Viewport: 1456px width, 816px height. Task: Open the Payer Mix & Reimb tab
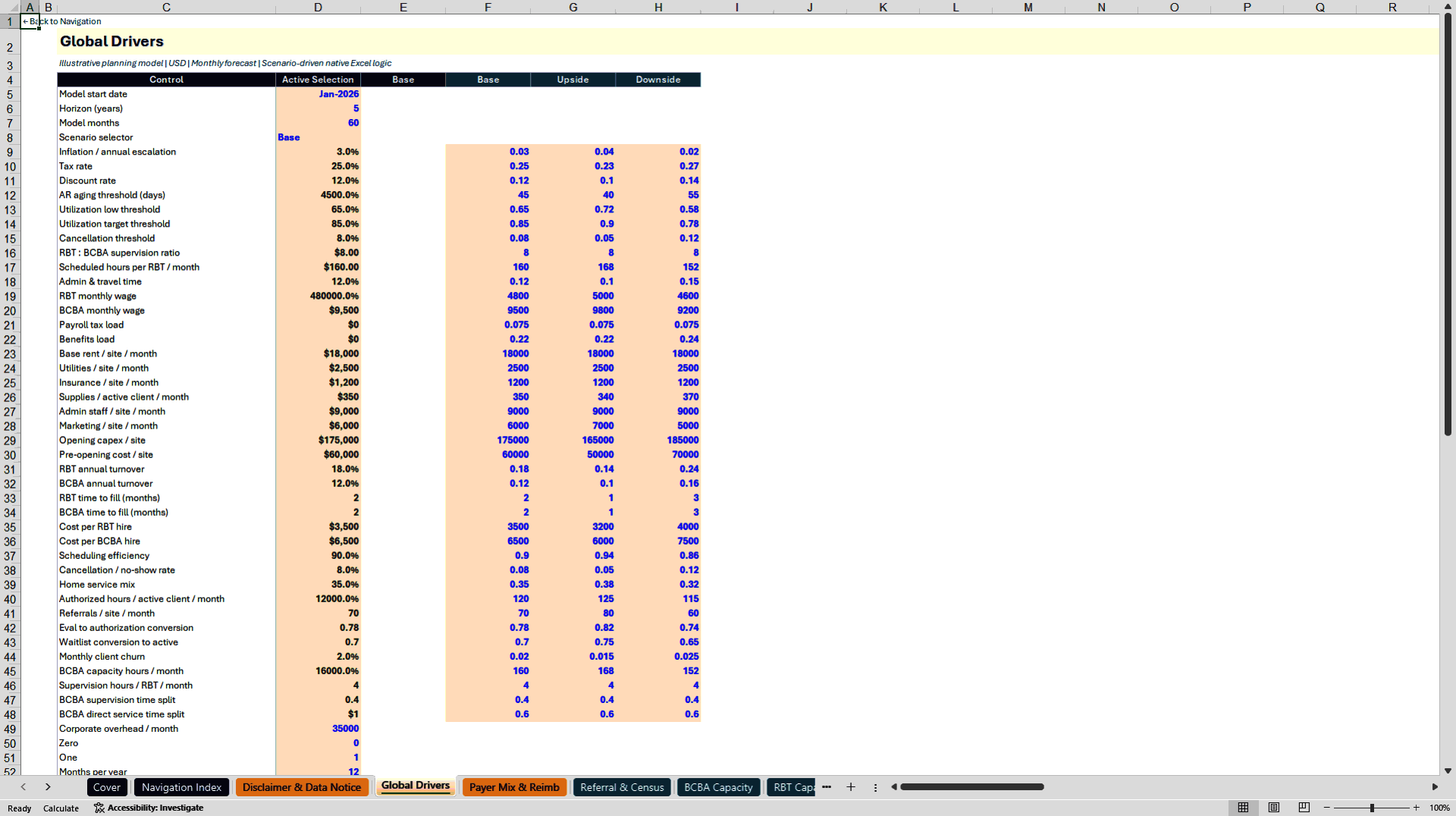514,787
